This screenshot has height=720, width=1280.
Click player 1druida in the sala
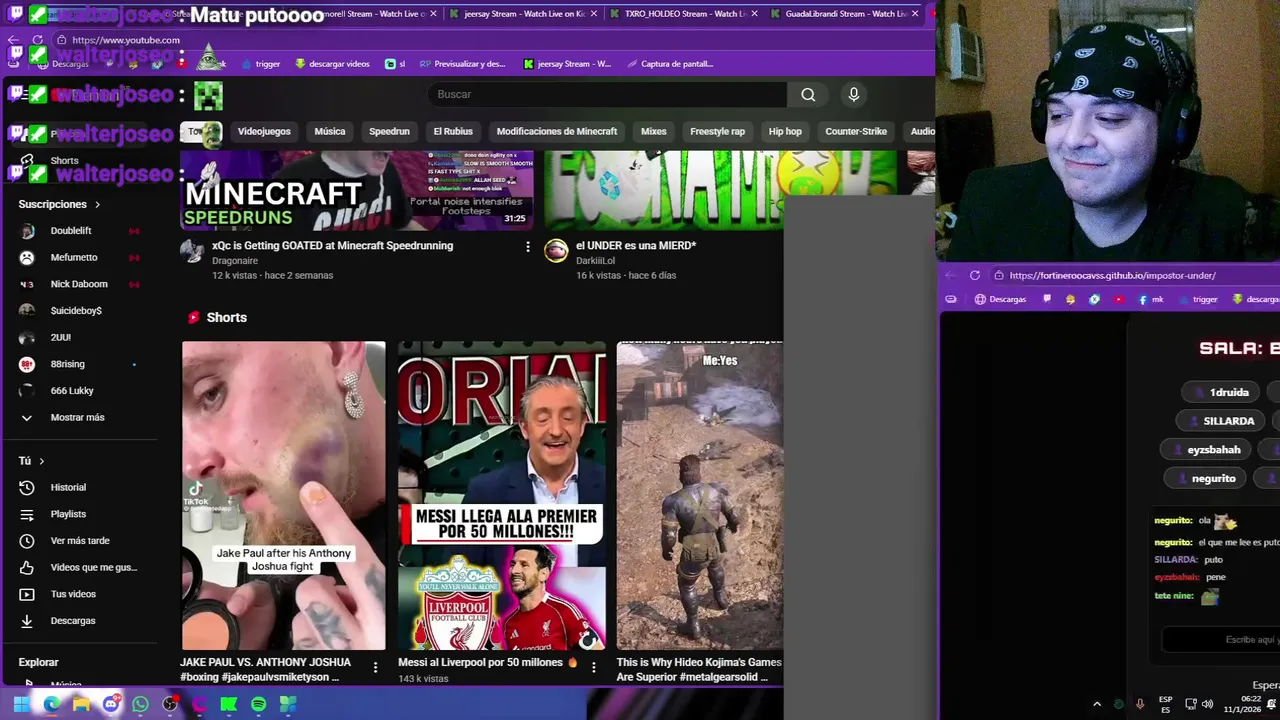[x=1222, y=393]
